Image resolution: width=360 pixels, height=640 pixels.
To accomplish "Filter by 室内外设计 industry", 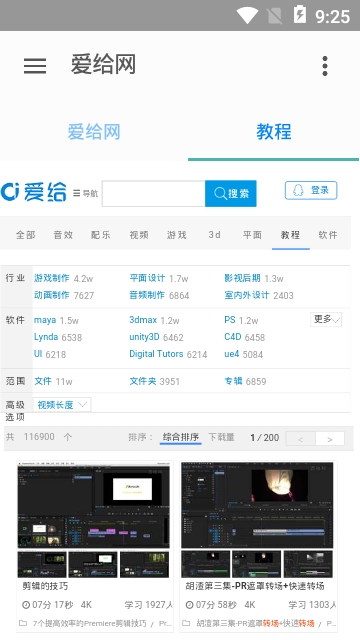I will click(x=247, y=295).
